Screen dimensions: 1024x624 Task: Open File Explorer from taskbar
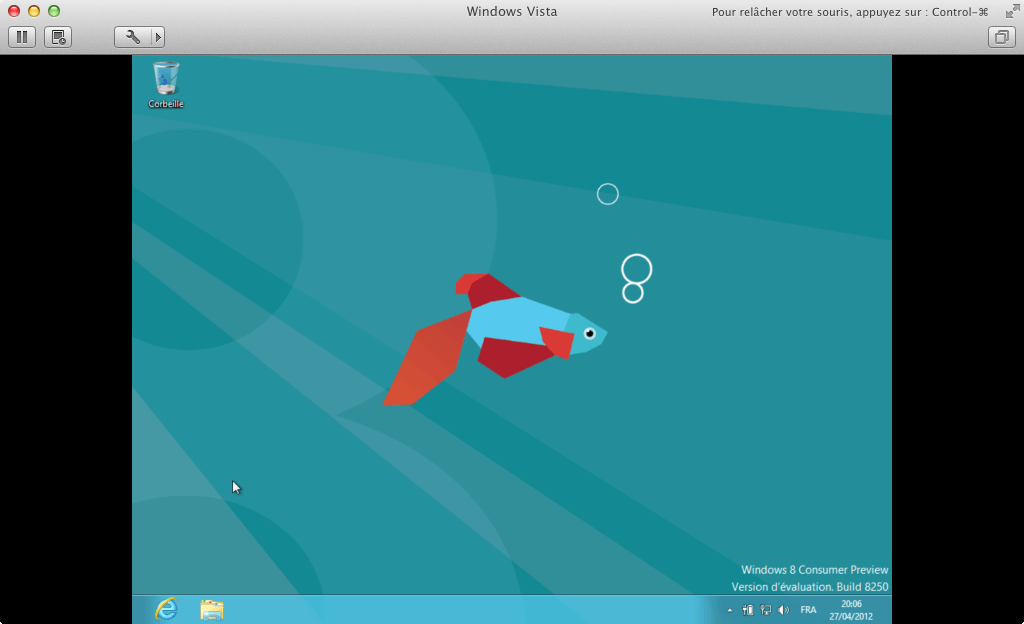pos(212,610)
